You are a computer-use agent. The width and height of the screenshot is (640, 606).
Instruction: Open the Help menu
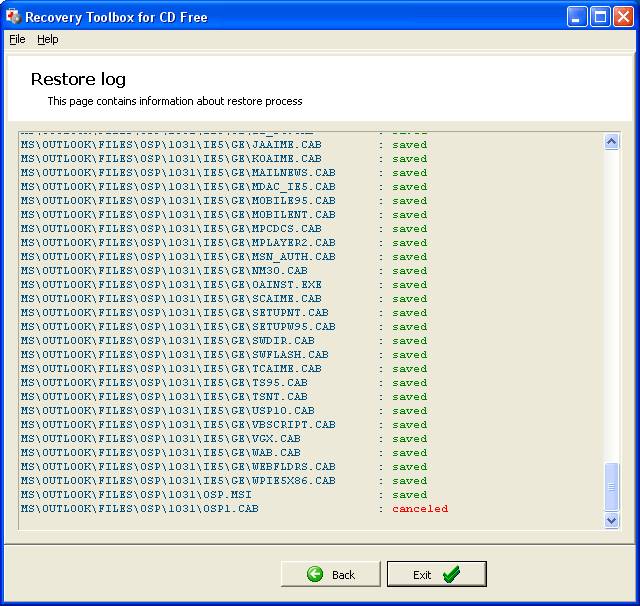(x=48, y=39)
